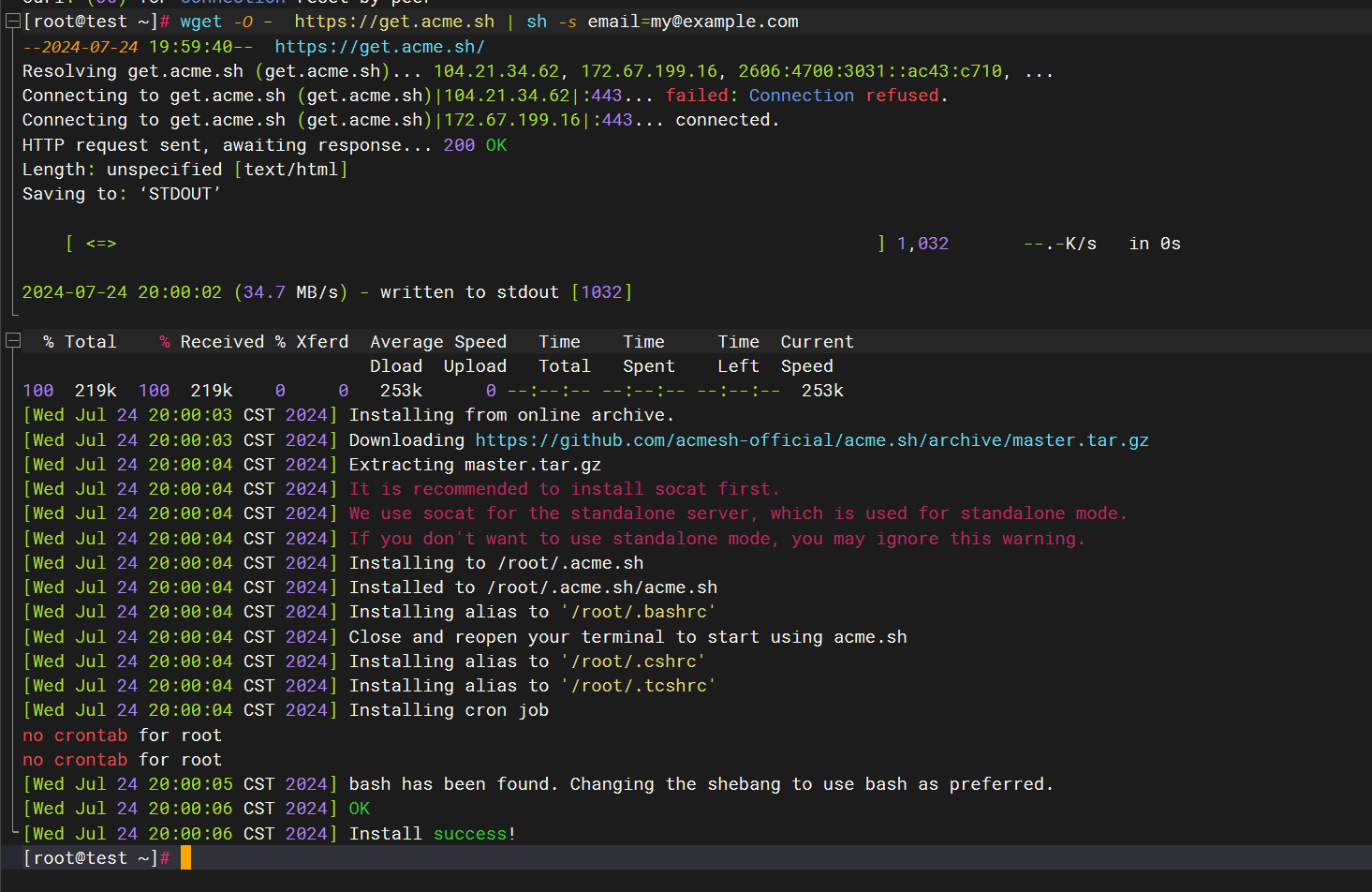
Task: Place cursor at the orange prompt cursor block
Action: tap(186, 857)
